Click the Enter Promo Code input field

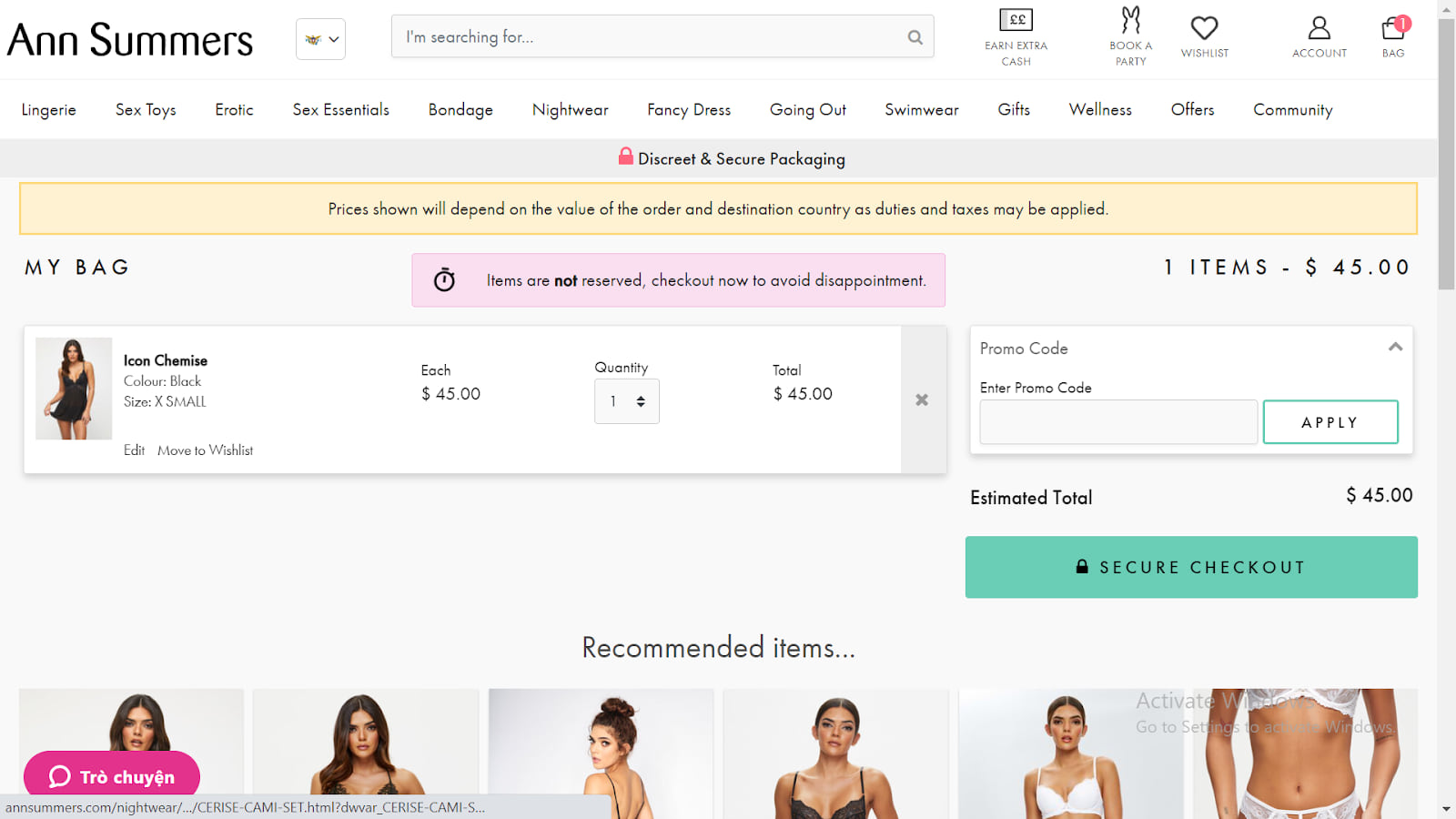coord(1118,422)
